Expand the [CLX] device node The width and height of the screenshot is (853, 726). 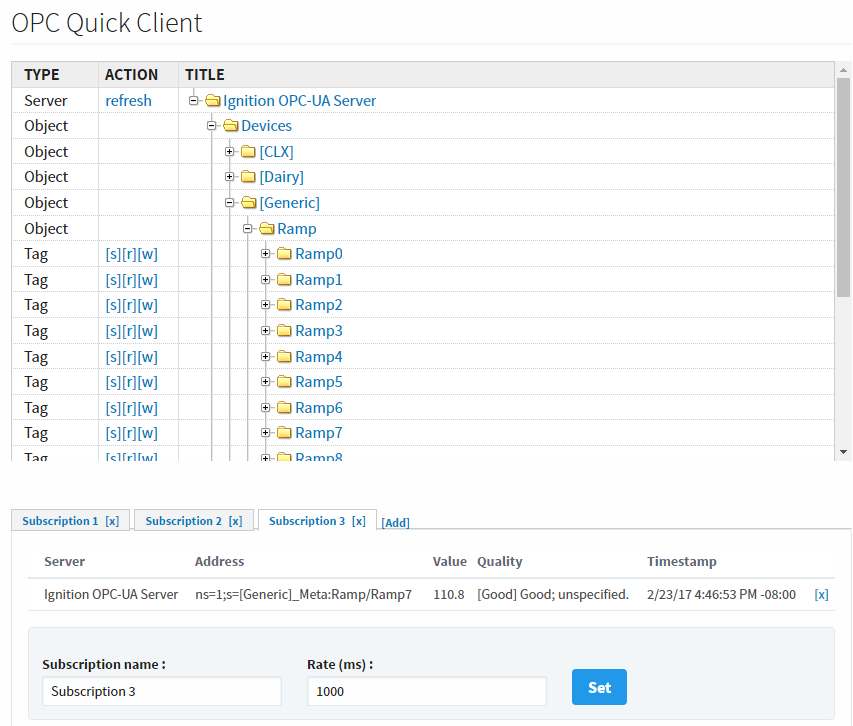pyautogui.click(x=230, y=152)
